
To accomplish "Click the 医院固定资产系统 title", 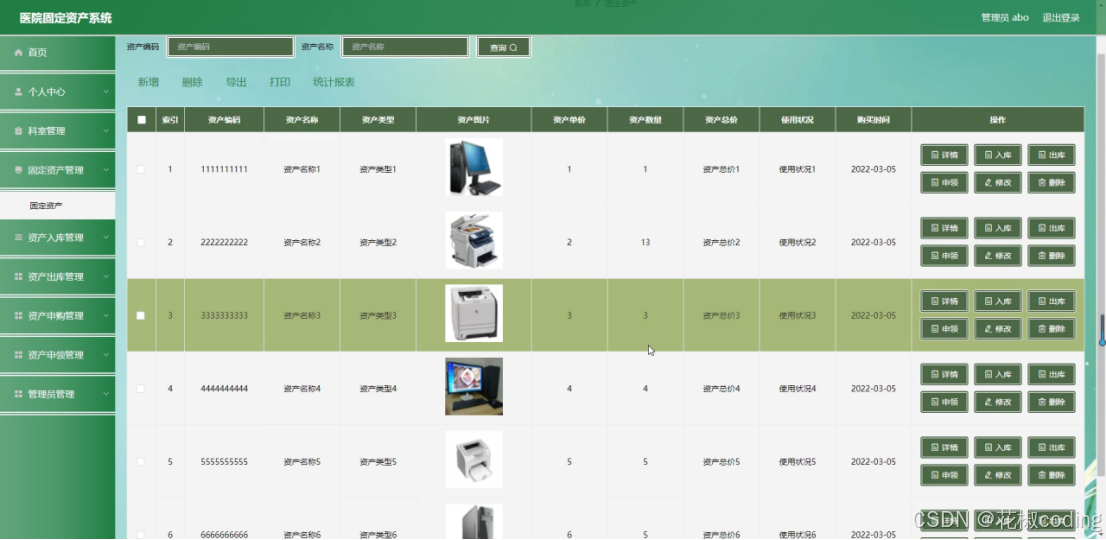I will (x=66, y=18).
